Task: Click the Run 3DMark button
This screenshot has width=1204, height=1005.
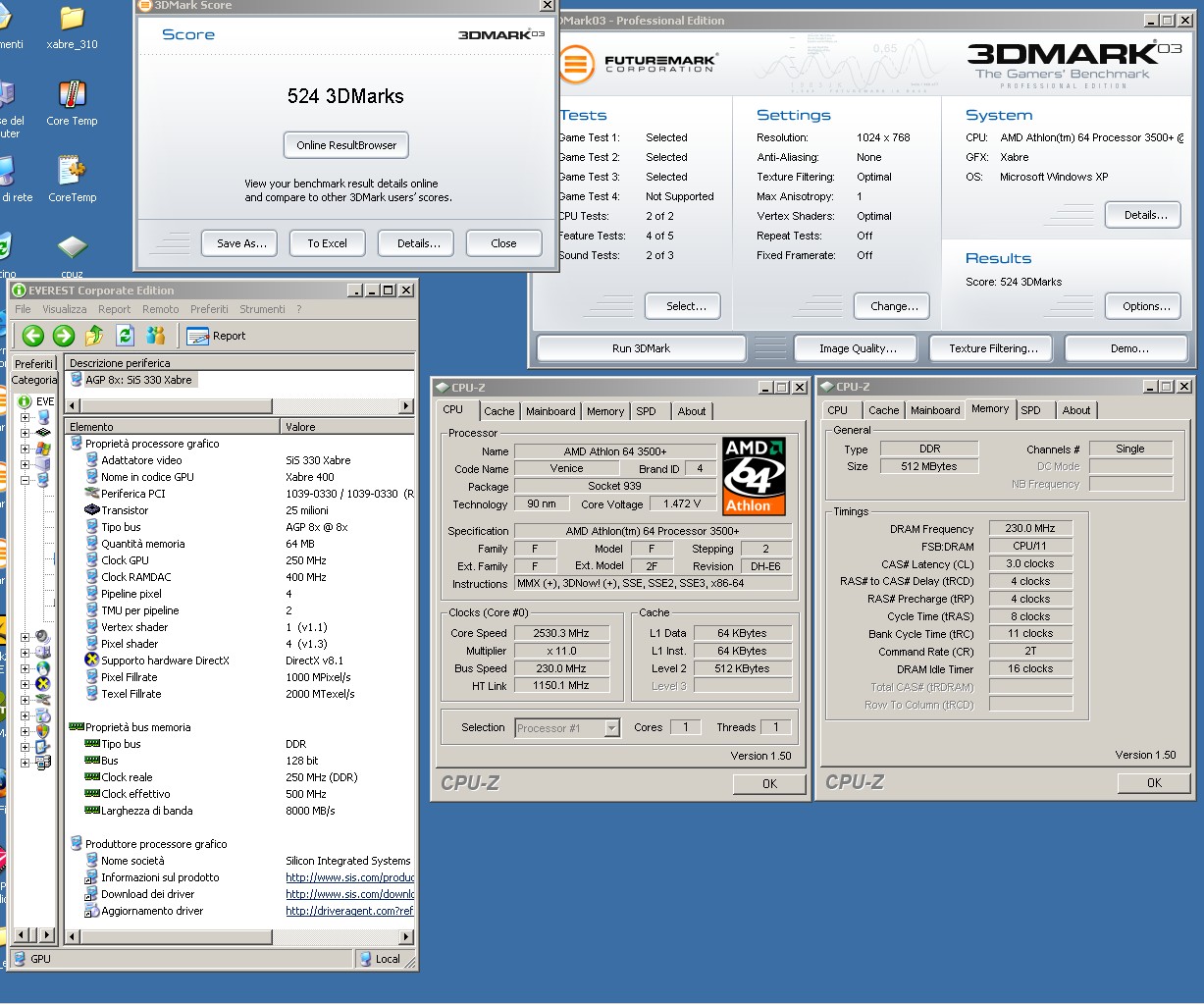Action: click(x=641, y=348)
